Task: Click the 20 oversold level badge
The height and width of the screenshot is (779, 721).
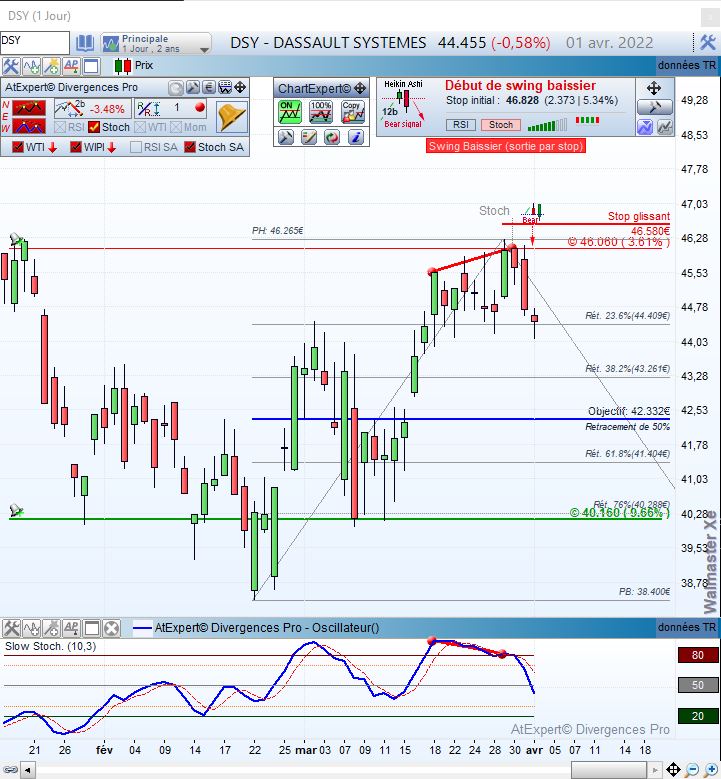Action: [x=698, y=716]
